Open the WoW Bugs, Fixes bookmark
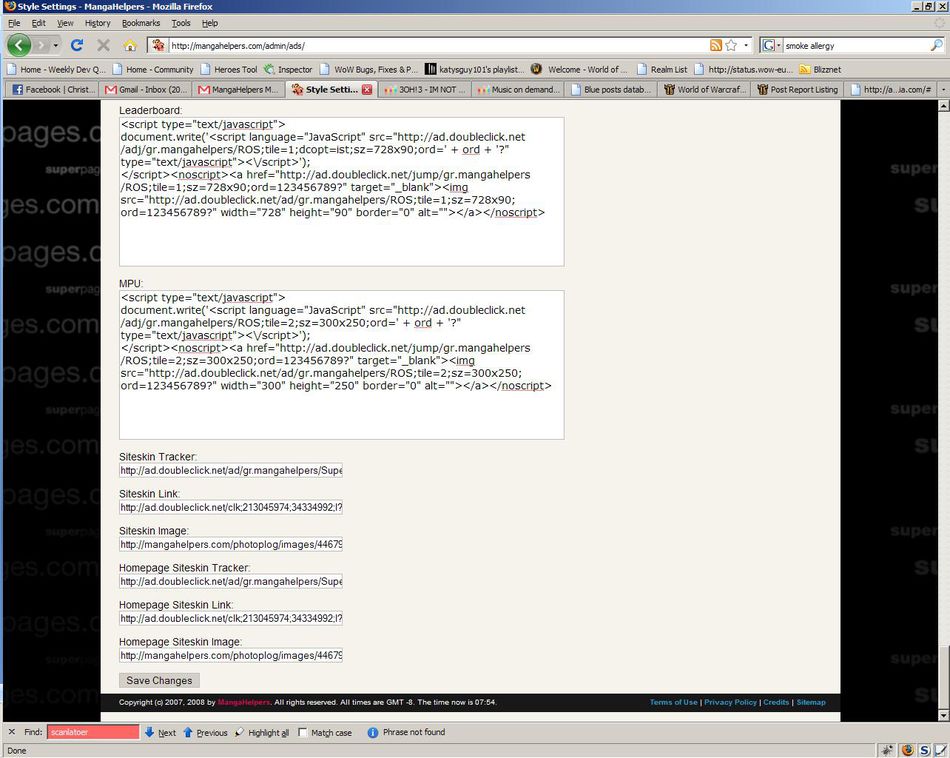The width and height of the screenshot is (950, 758). (368, 70)
